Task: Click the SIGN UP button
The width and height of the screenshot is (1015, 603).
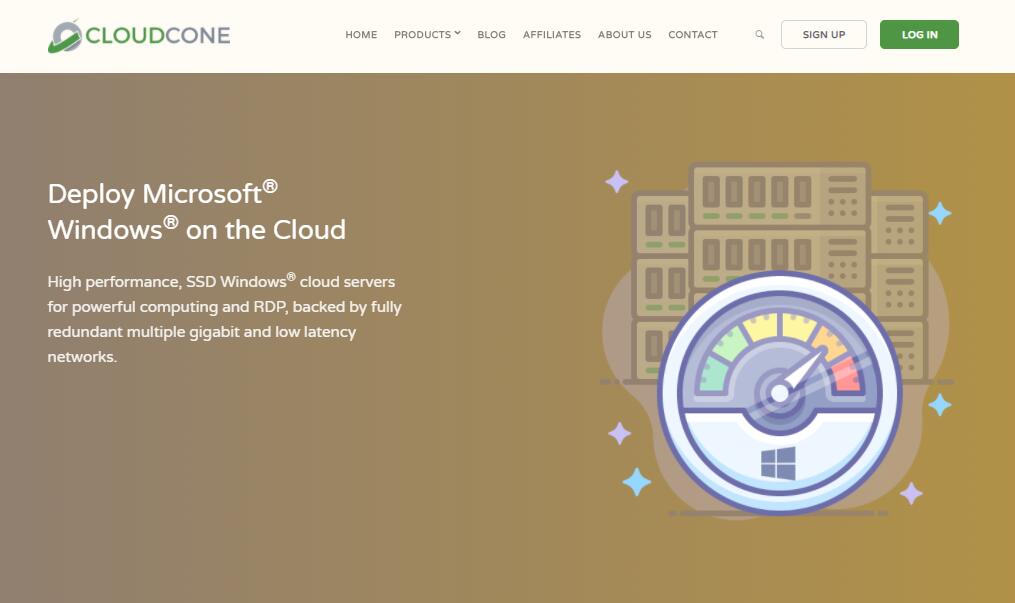Action: click(824, 34)
